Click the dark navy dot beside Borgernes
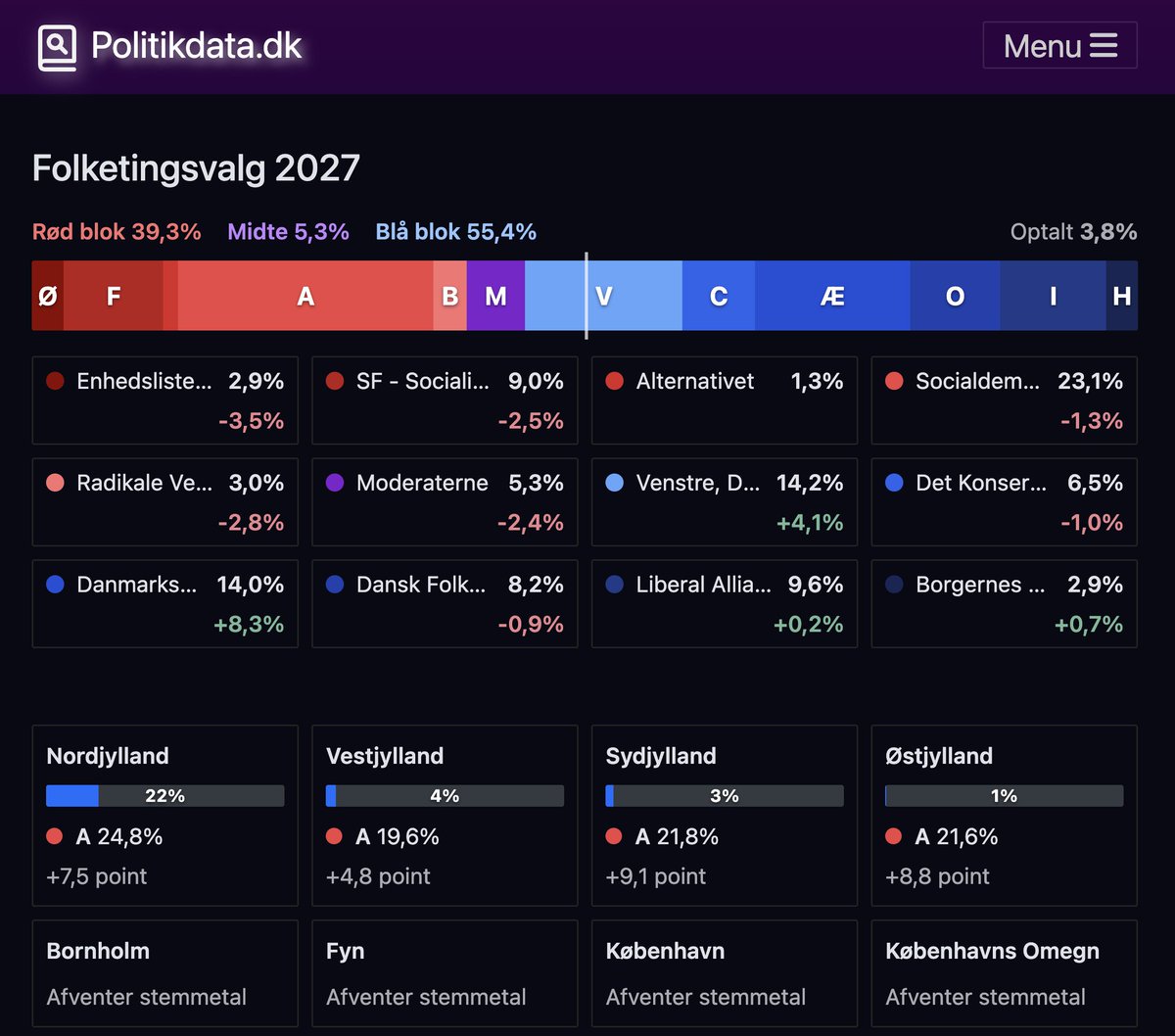Screen dimensions: 1175x1036 tap(894, 585)
